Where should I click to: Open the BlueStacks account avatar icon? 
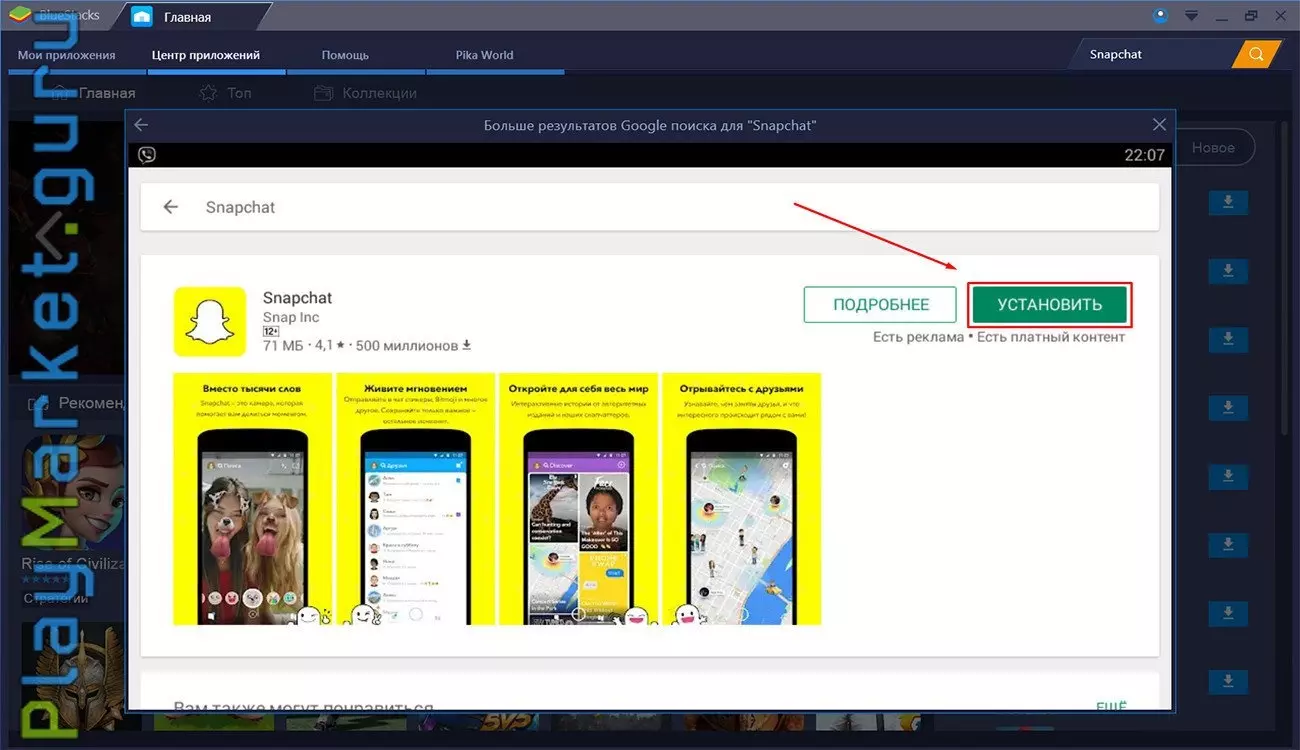point(1160,15)
